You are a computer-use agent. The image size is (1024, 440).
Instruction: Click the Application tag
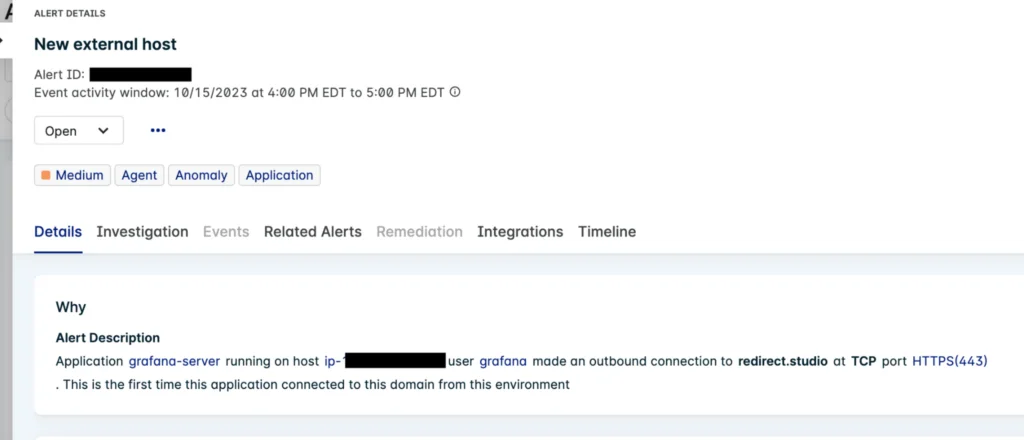pyautogui.click(x=279, y=175)
